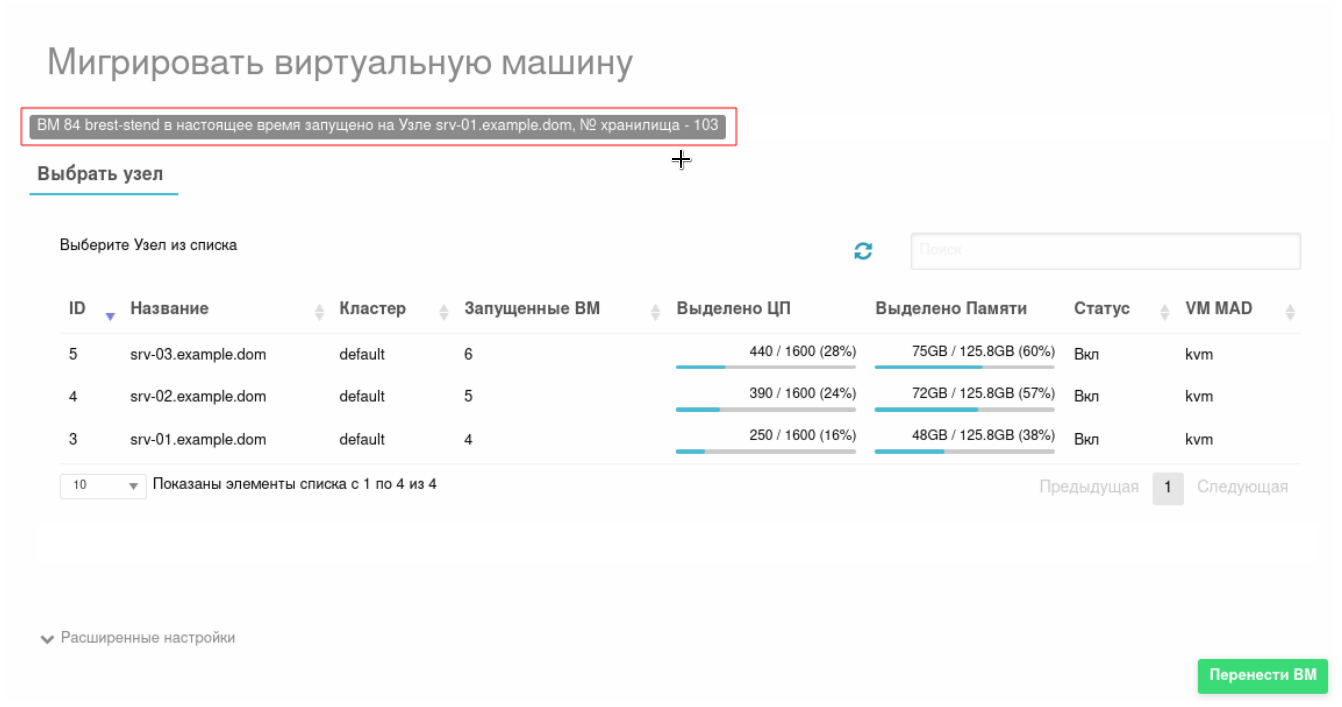
Task: Go to Предыдущая page
Action: 1089,488
